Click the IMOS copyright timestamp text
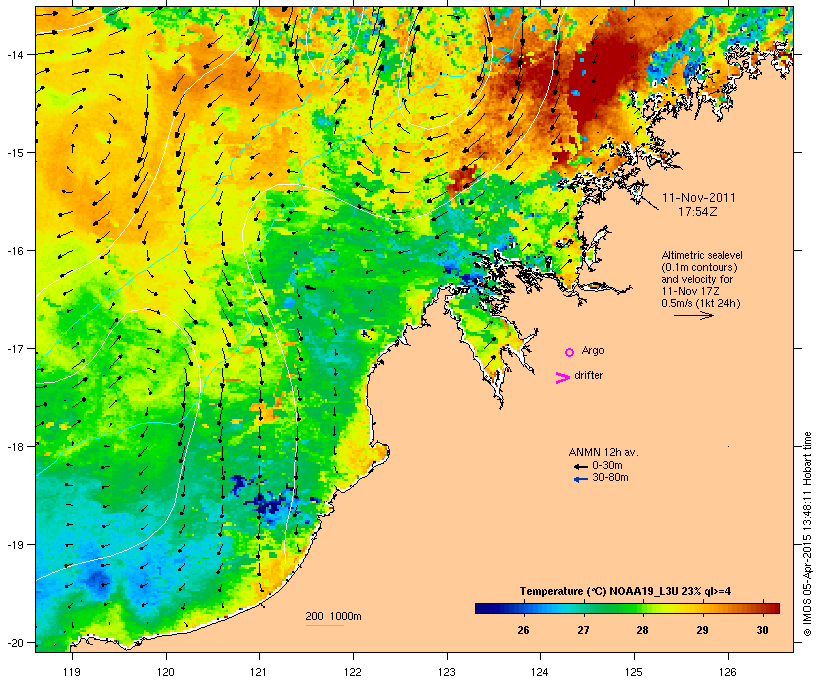The width and height of the screenshot is (820, 680). (807, 534)
